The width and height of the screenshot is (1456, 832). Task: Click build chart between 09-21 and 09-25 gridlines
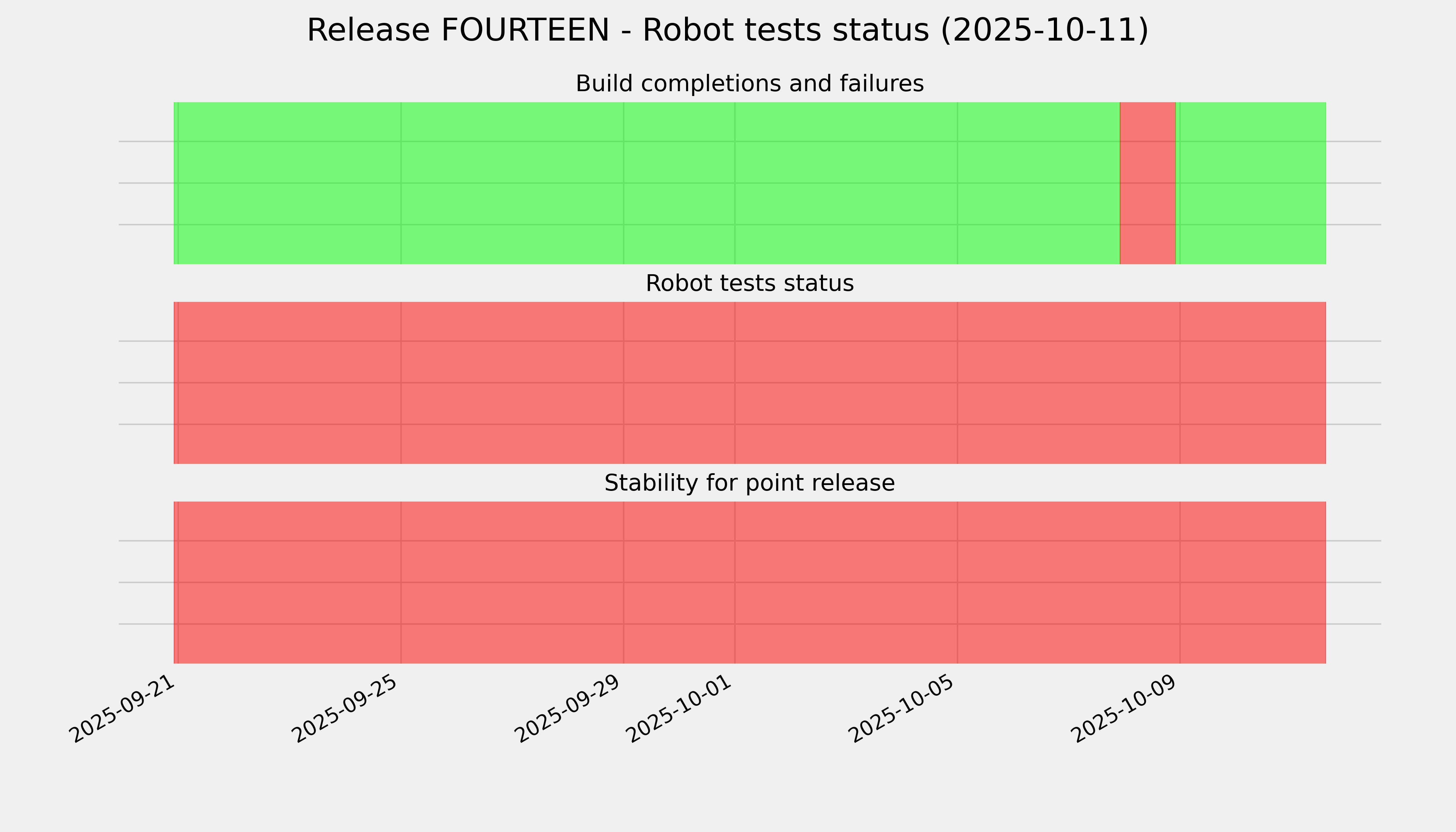(x=289, y=183)
